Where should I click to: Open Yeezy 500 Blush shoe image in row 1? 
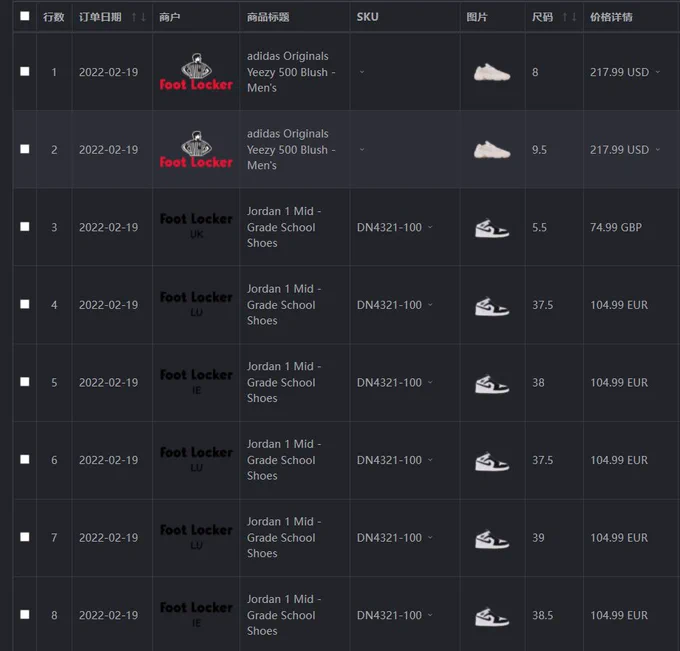point(492,72)
